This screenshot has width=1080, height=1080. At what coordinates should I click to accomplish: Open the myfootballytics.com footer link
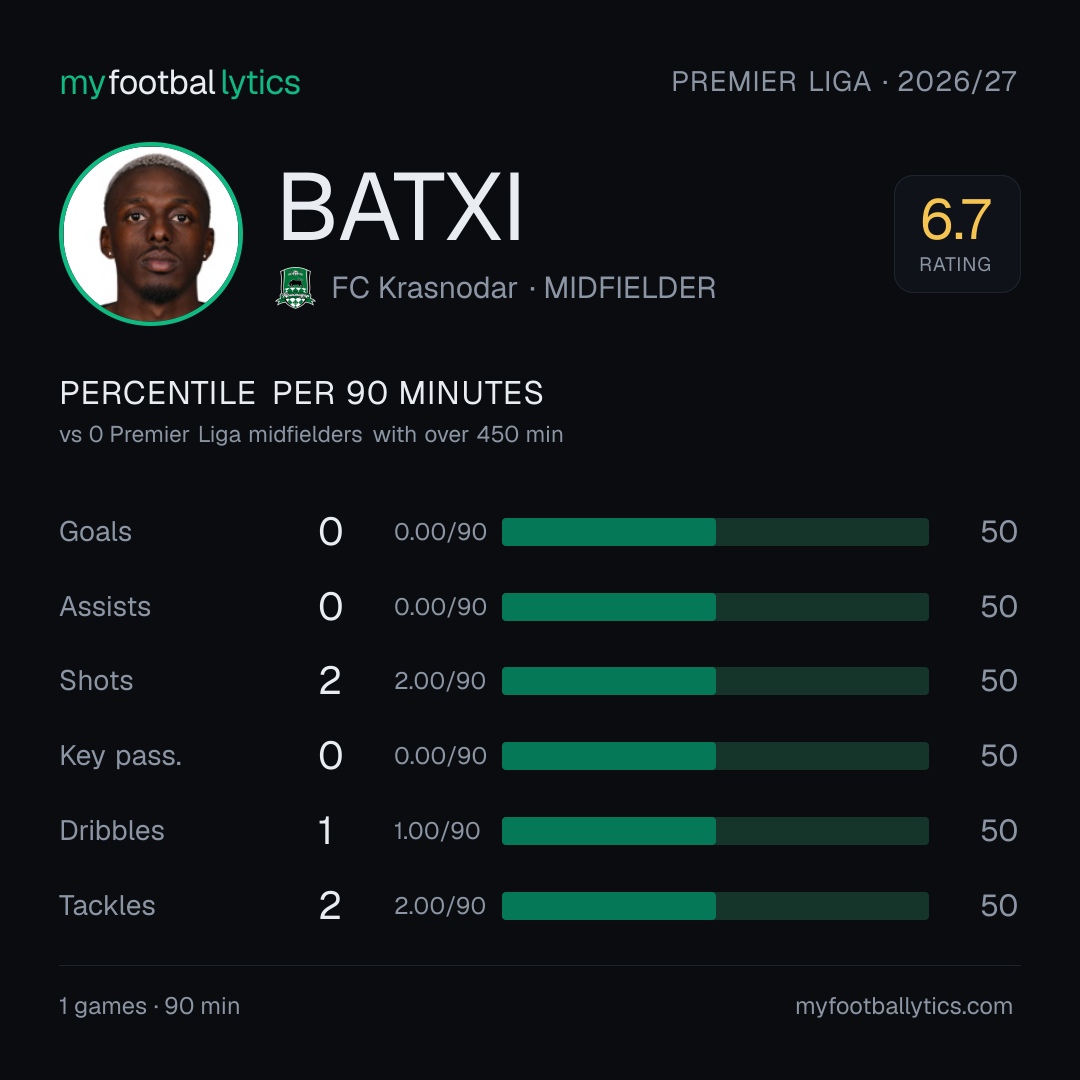coord(904,1006)
